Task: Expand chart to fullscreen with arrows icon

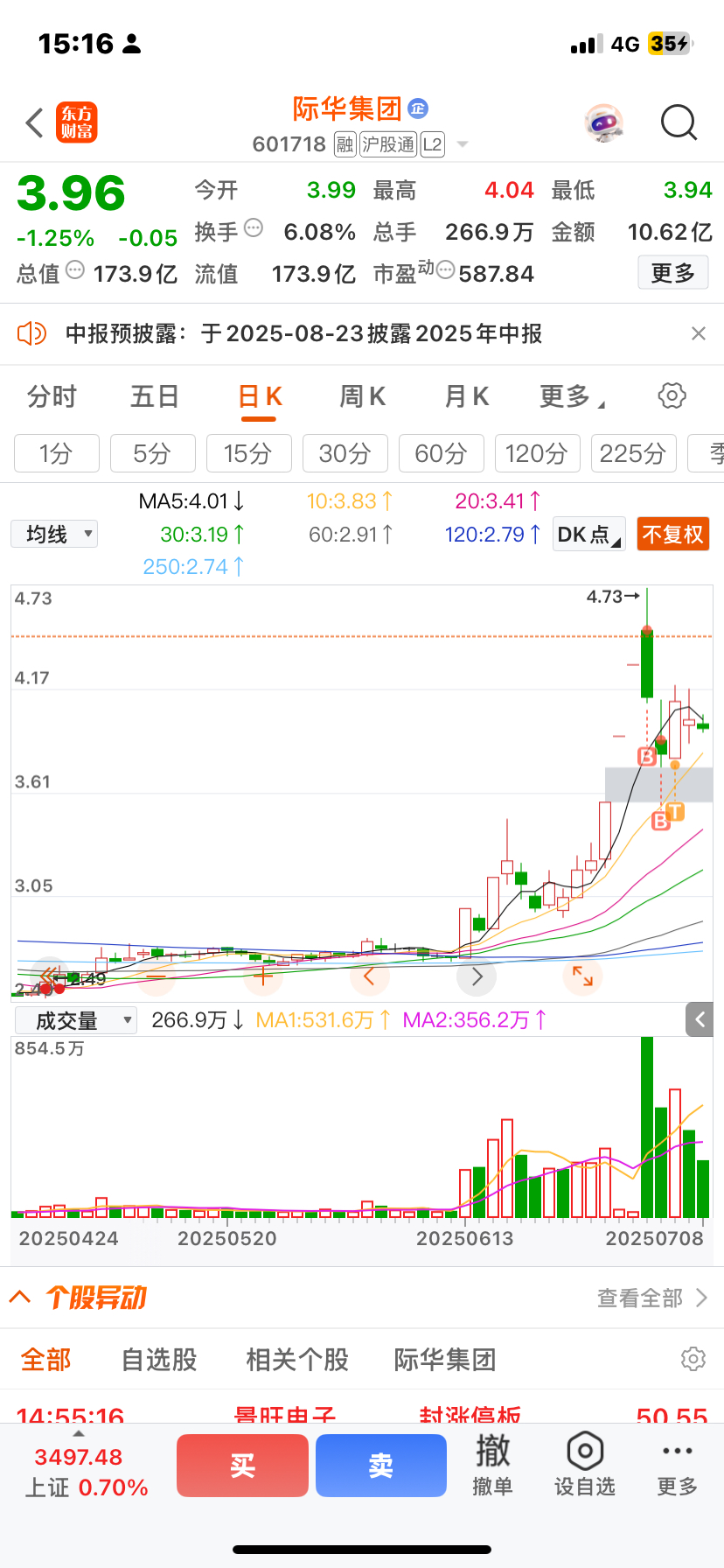Action: coord(582,976)
